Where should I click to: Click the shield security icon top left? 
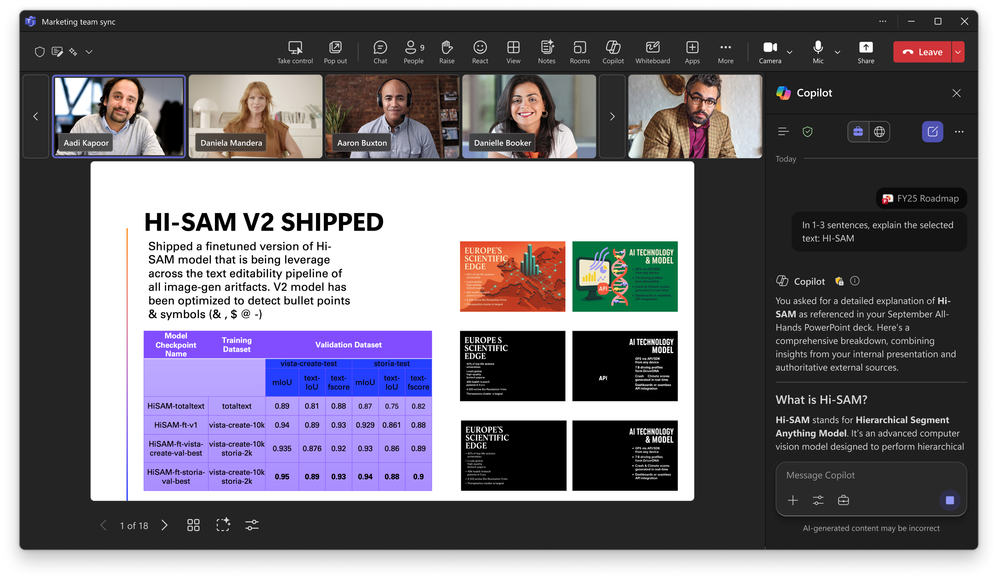tap(39, 52)
